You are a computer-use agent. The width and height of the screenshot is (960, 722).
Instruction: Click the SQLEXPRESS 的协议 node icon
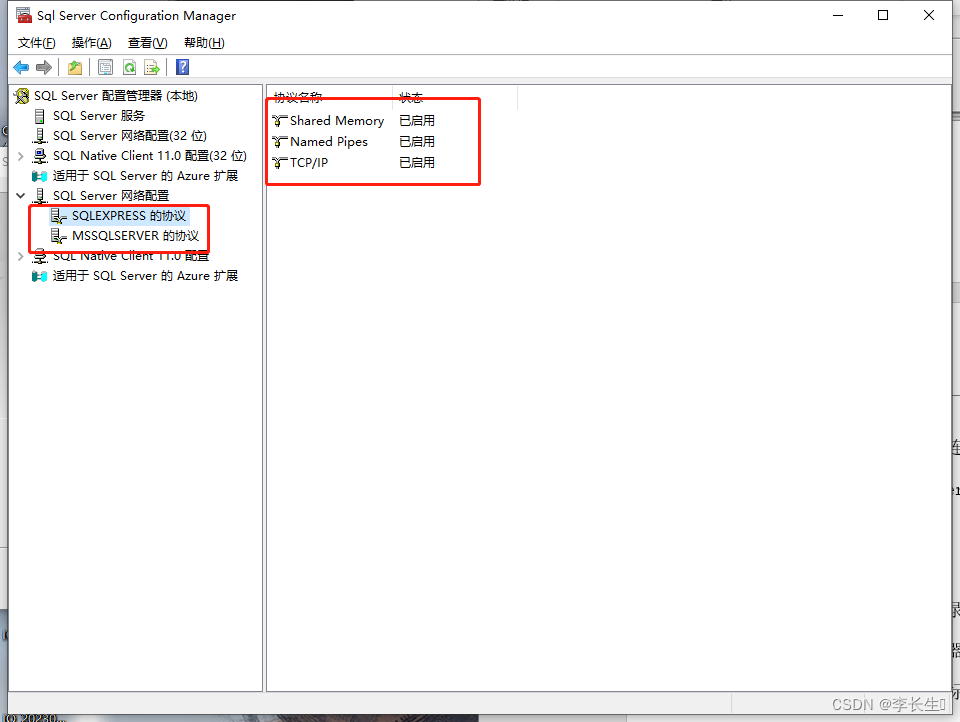click(x=59, y=216)
